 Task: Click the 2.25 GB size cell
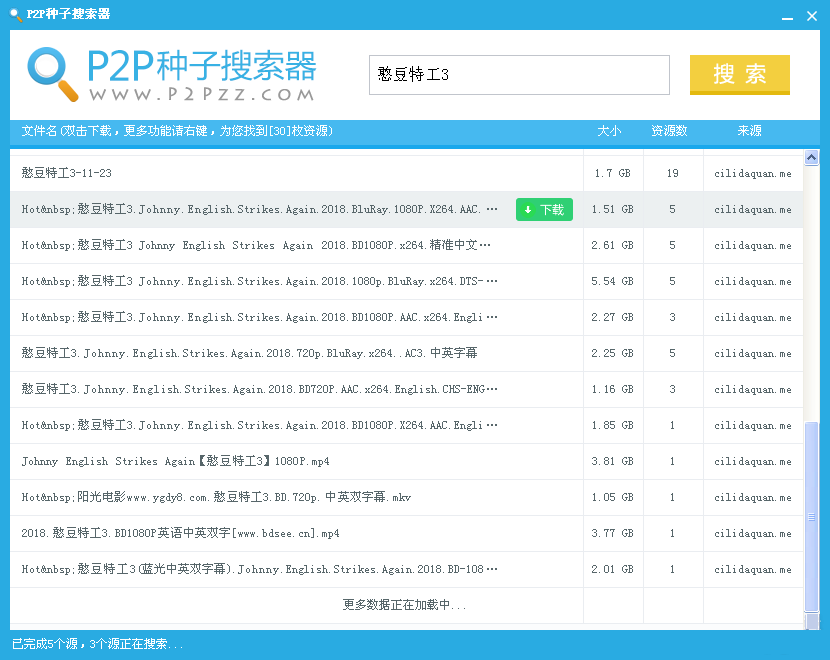(x=613, y=354)
